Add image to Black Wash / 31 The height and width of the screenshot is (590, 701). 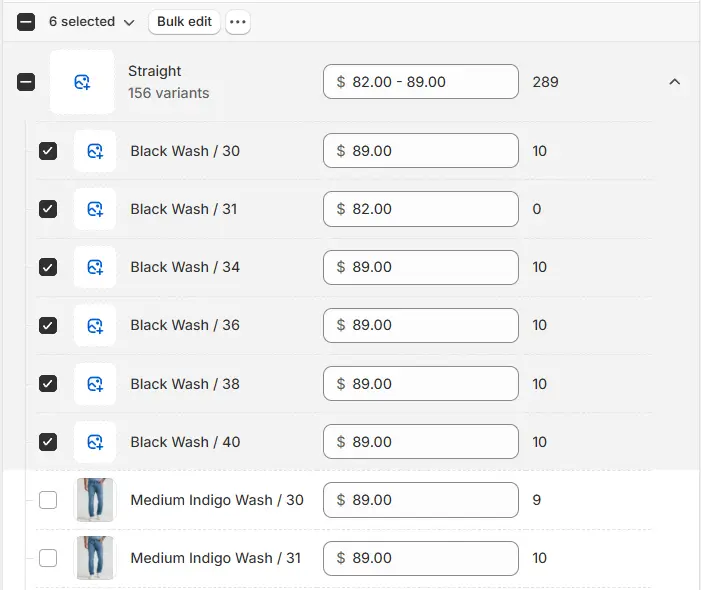point(95,209)
